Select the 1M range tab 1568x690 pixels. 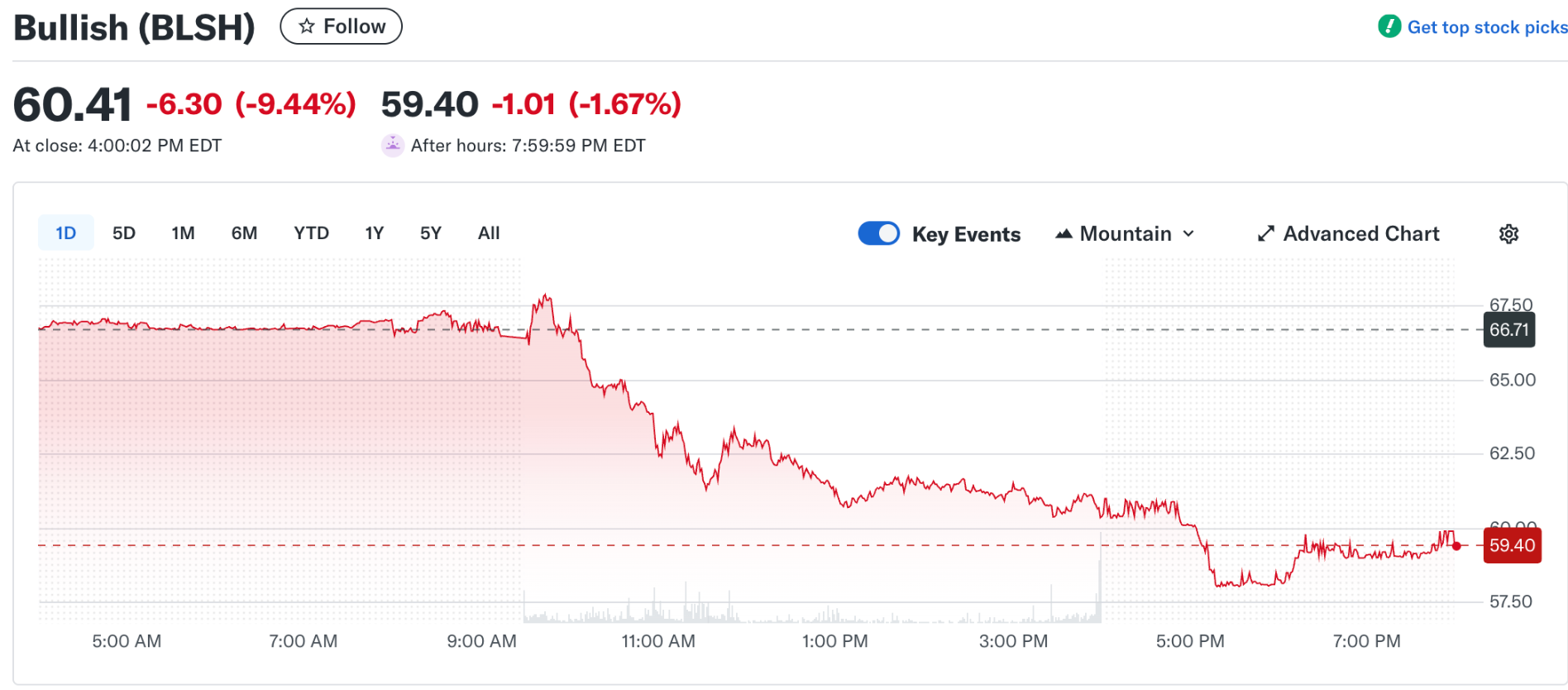click(x=183, y=233)
